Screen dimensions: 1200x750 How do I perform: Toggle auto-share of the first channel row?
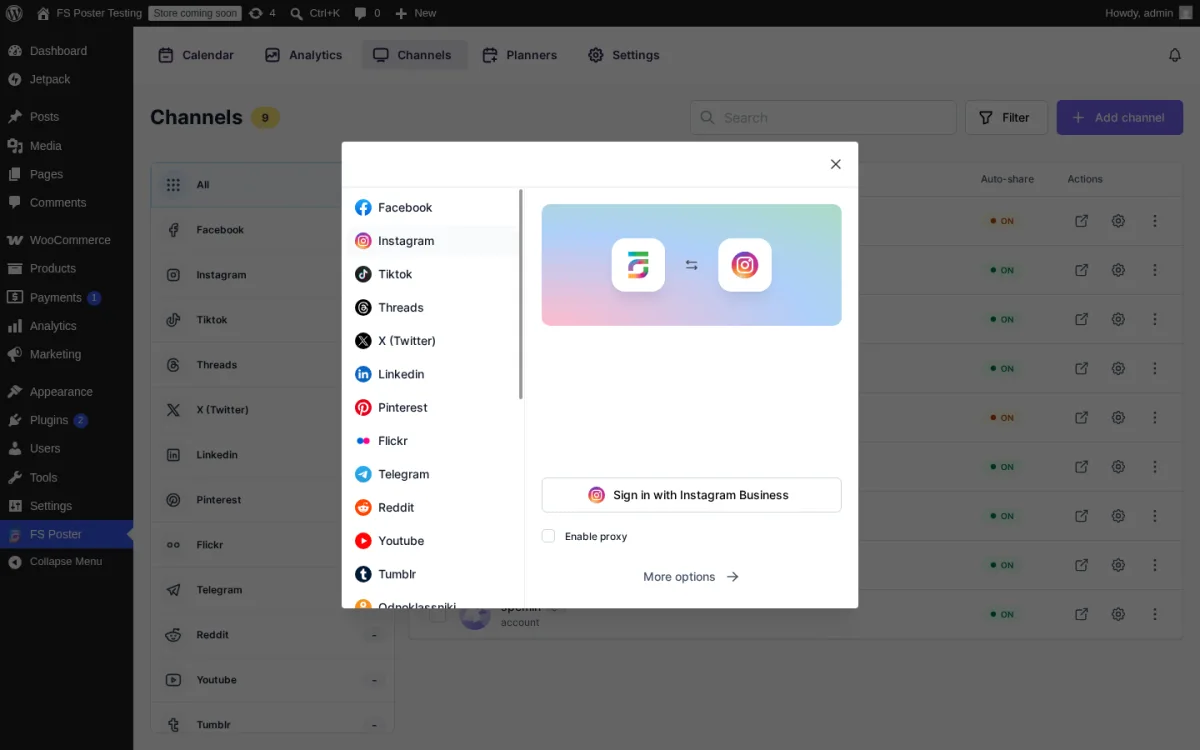[1002, 221]
